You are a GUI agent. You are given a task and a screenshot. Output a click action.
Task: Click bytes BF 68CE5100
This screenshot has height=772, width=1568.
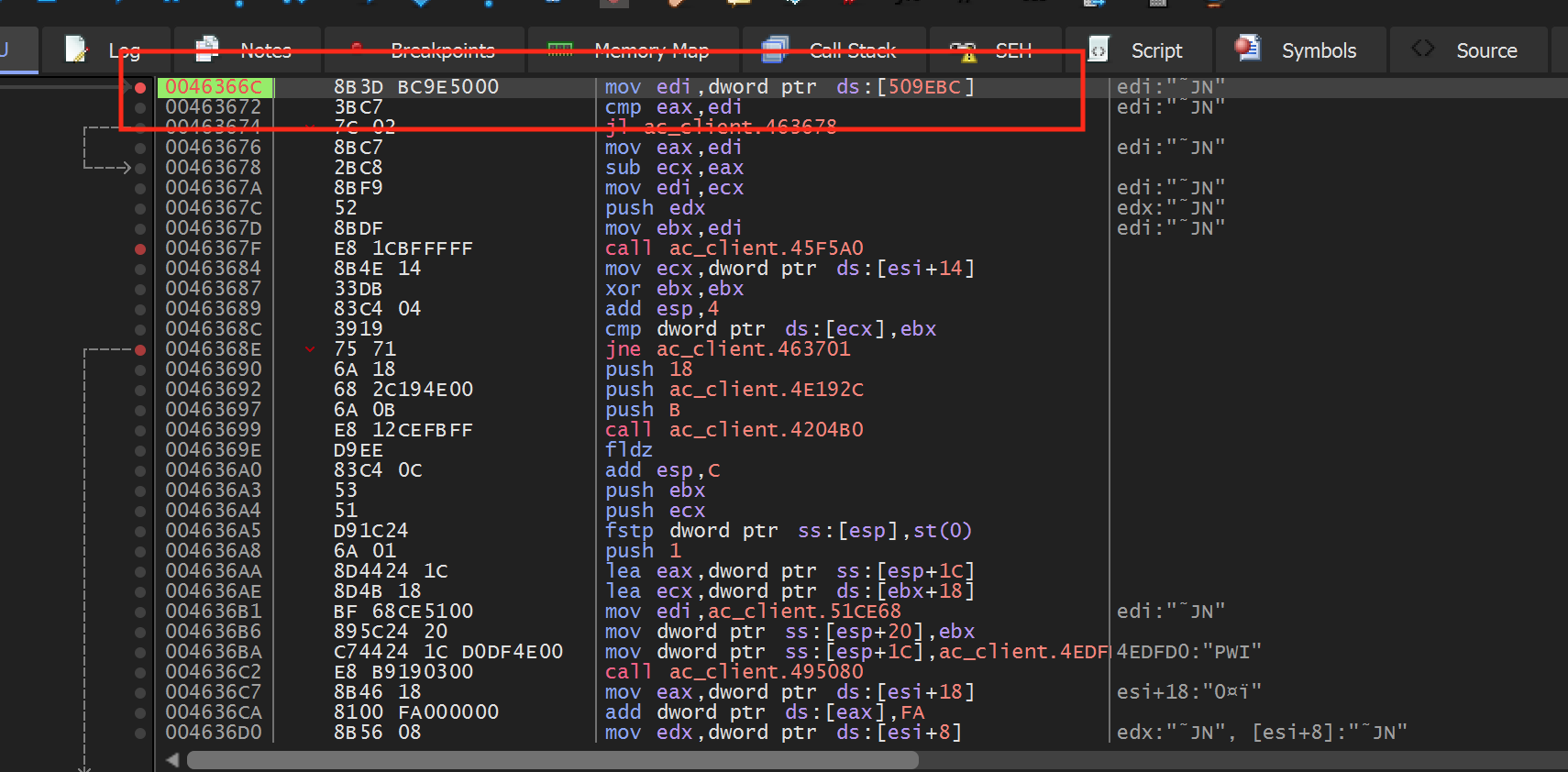point(403,612)
